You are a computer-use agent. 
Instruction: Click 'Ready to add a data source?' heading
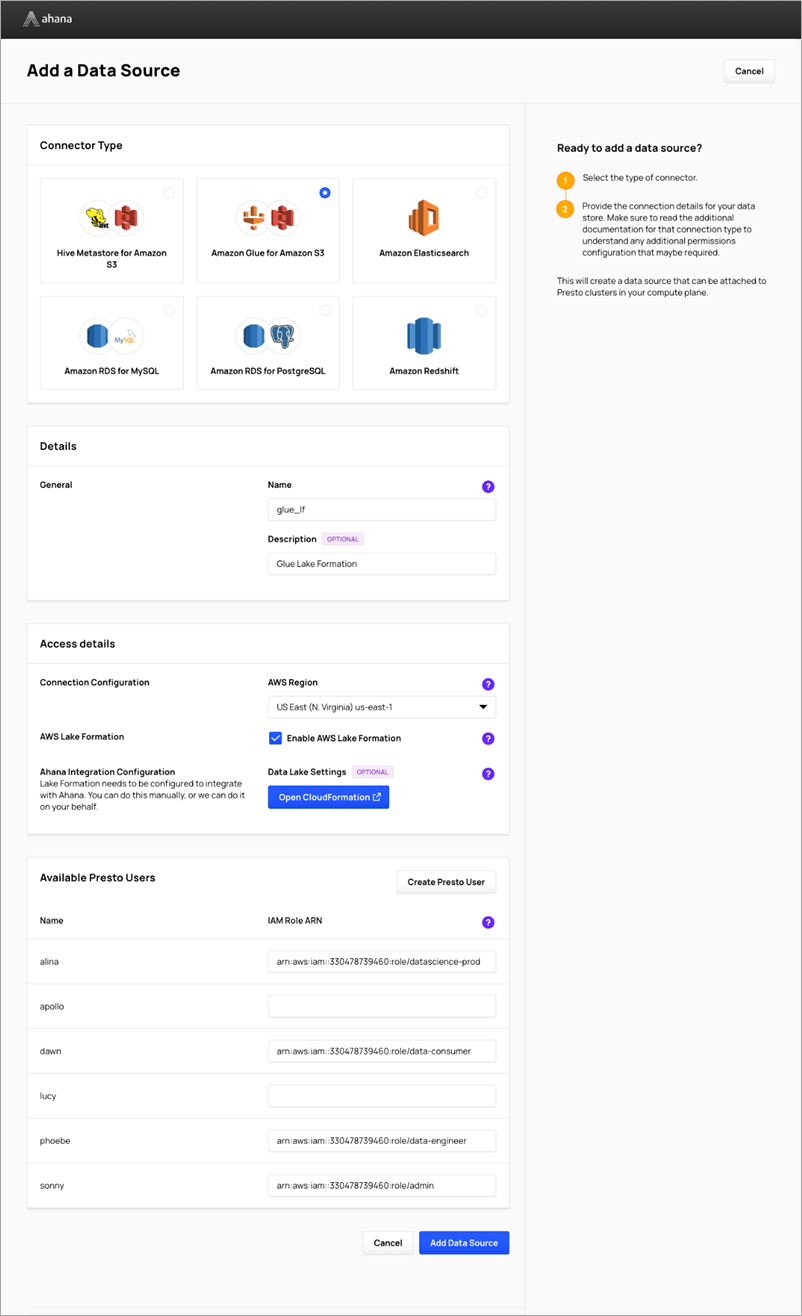coord(629,148)
